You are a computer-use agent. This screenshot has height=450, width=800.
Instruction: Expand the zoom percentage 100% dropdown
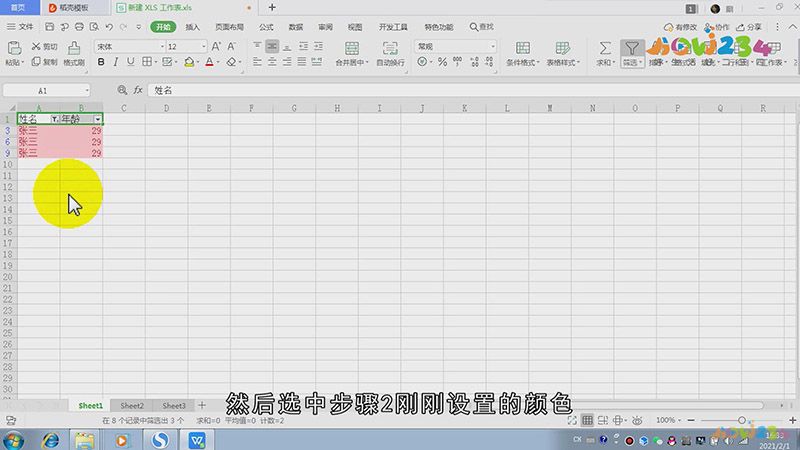[680, 420]
